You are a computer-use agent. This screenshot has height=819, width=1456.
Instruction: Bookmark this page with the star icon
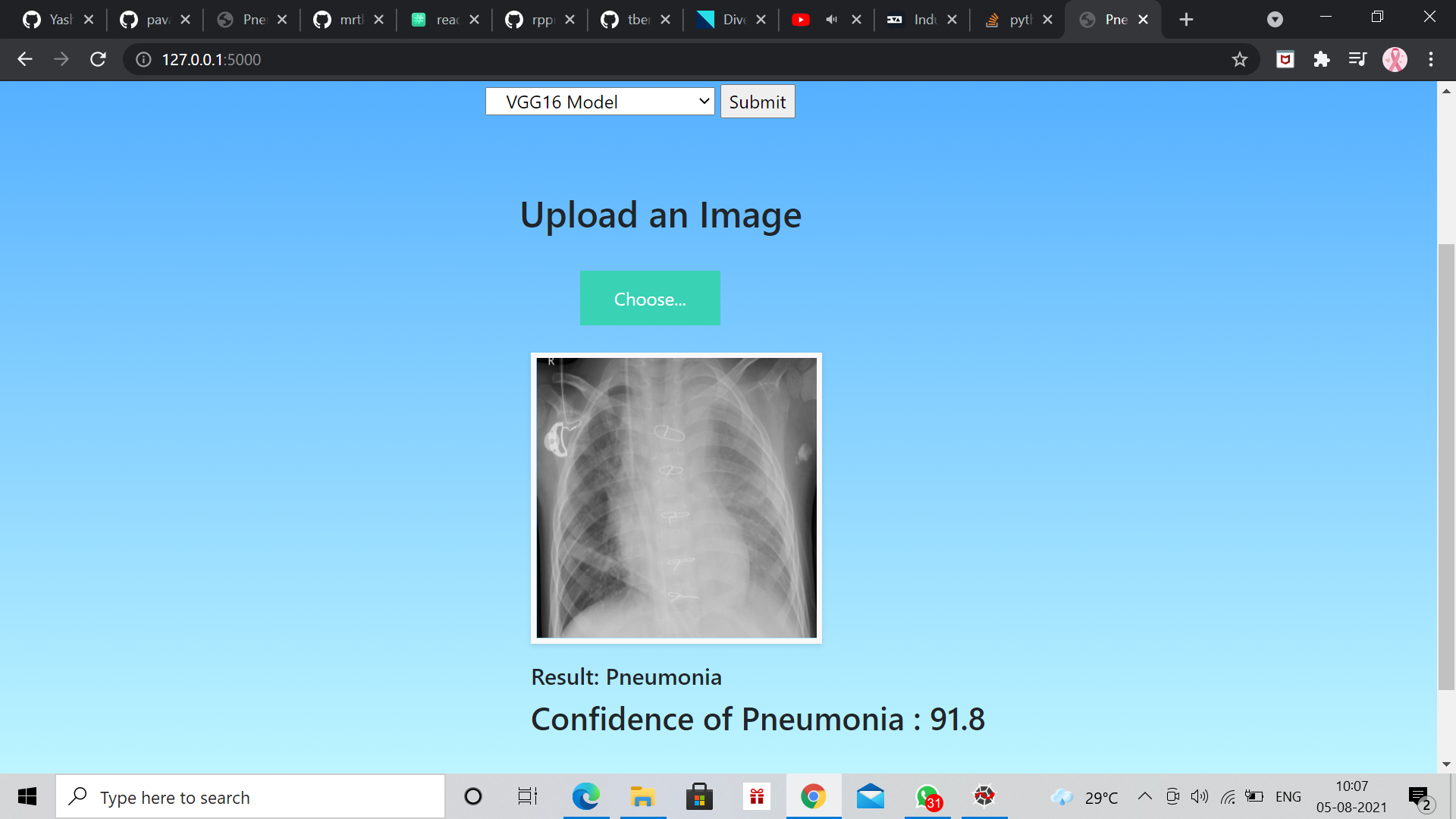[x=1239, y=59]
